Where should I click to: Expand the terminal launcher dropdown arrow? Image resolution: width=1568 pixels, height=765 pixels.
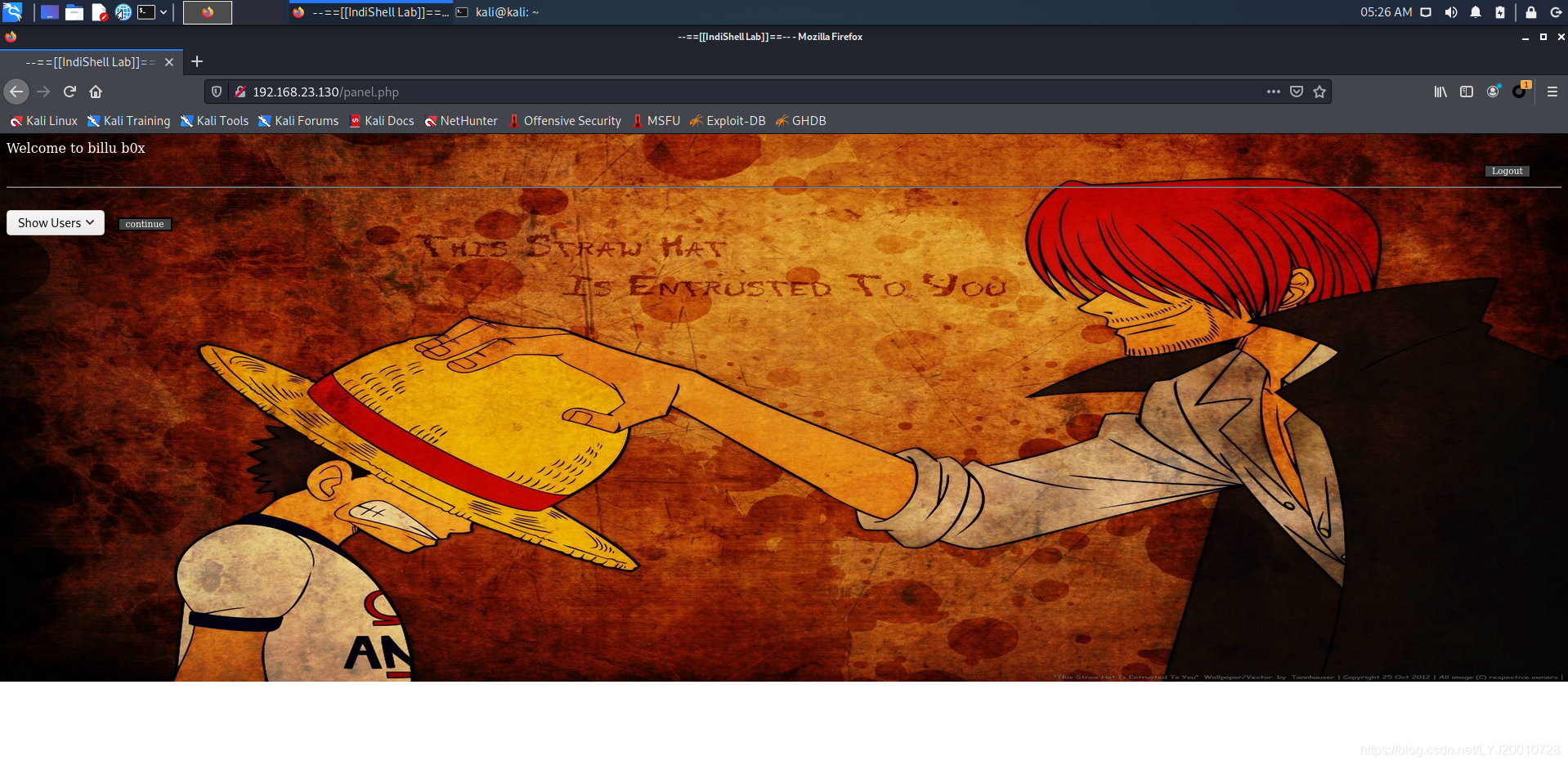click(164, 12)
